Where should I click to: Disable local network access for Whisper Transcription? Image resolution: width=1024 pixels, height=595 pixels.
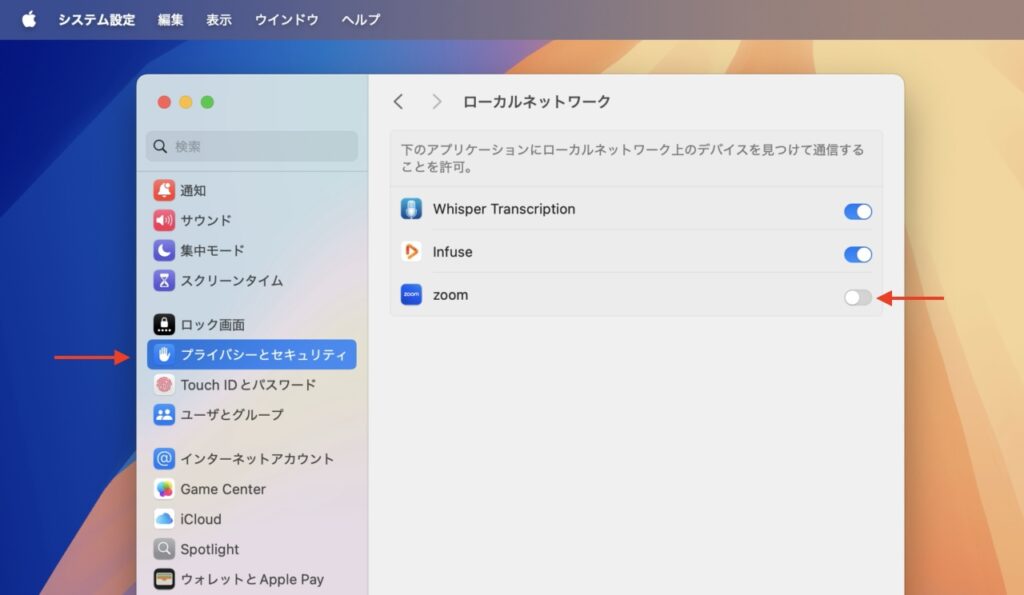[x=857, y=211]
